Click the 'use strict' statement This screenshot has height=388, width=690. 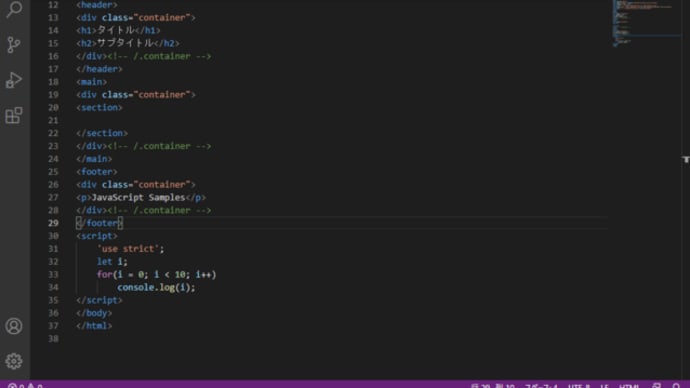(131, 249)
